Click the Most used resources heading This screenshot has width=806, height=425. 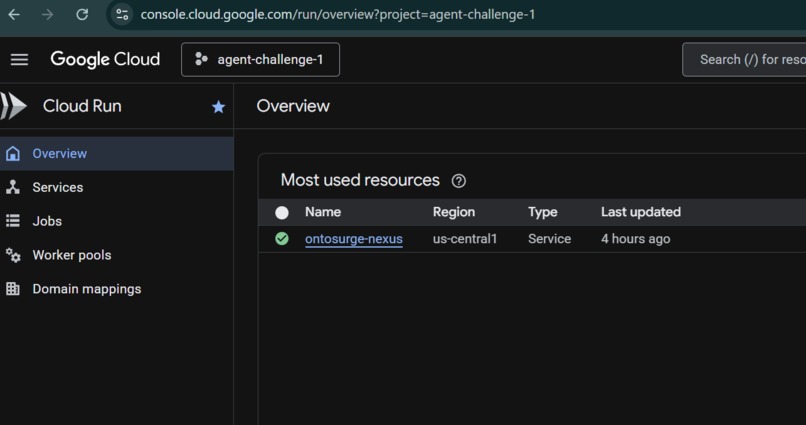pos(360,180)
